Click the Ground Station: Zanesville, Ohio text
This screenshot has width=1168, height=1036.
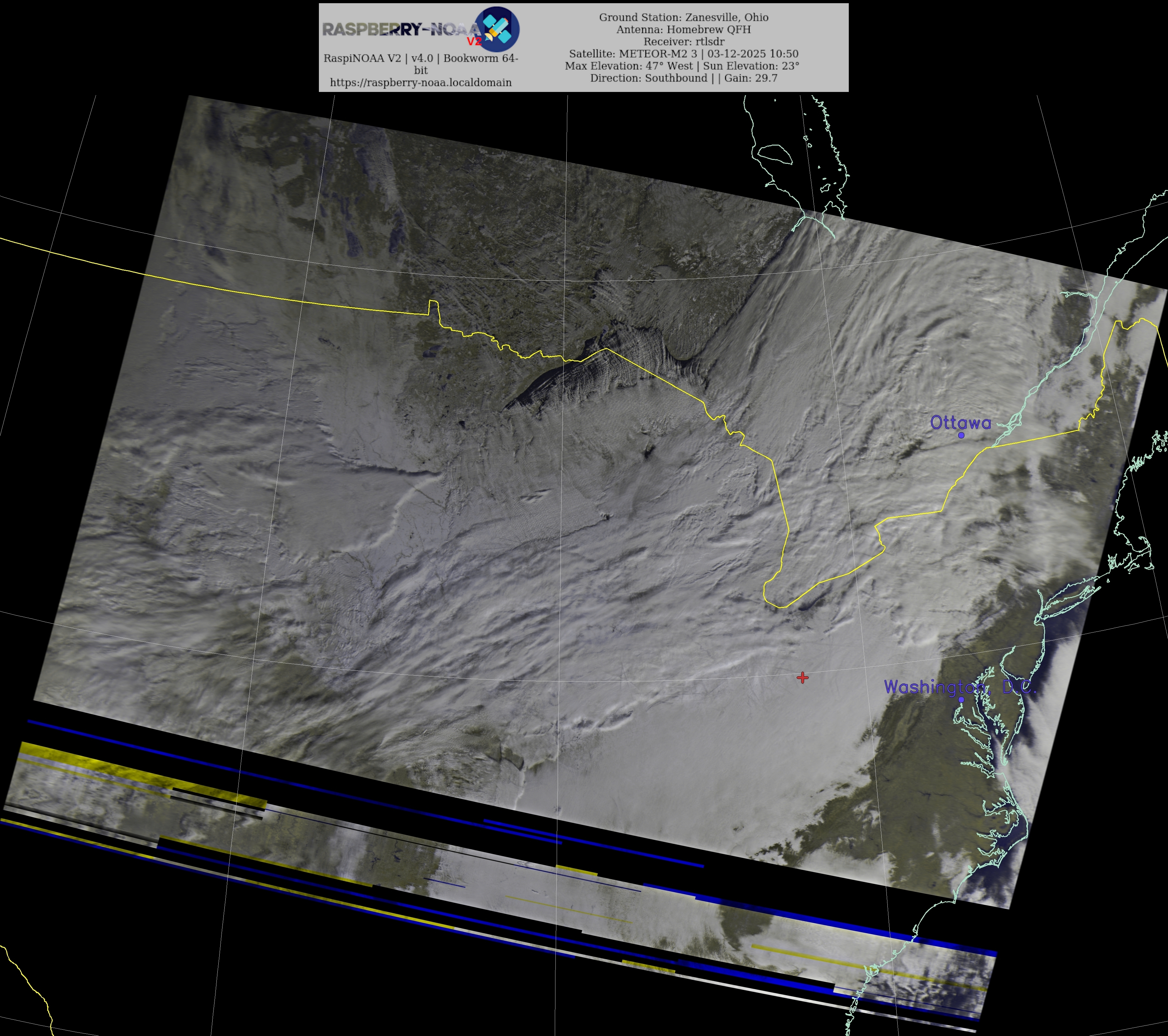(683, 17)
